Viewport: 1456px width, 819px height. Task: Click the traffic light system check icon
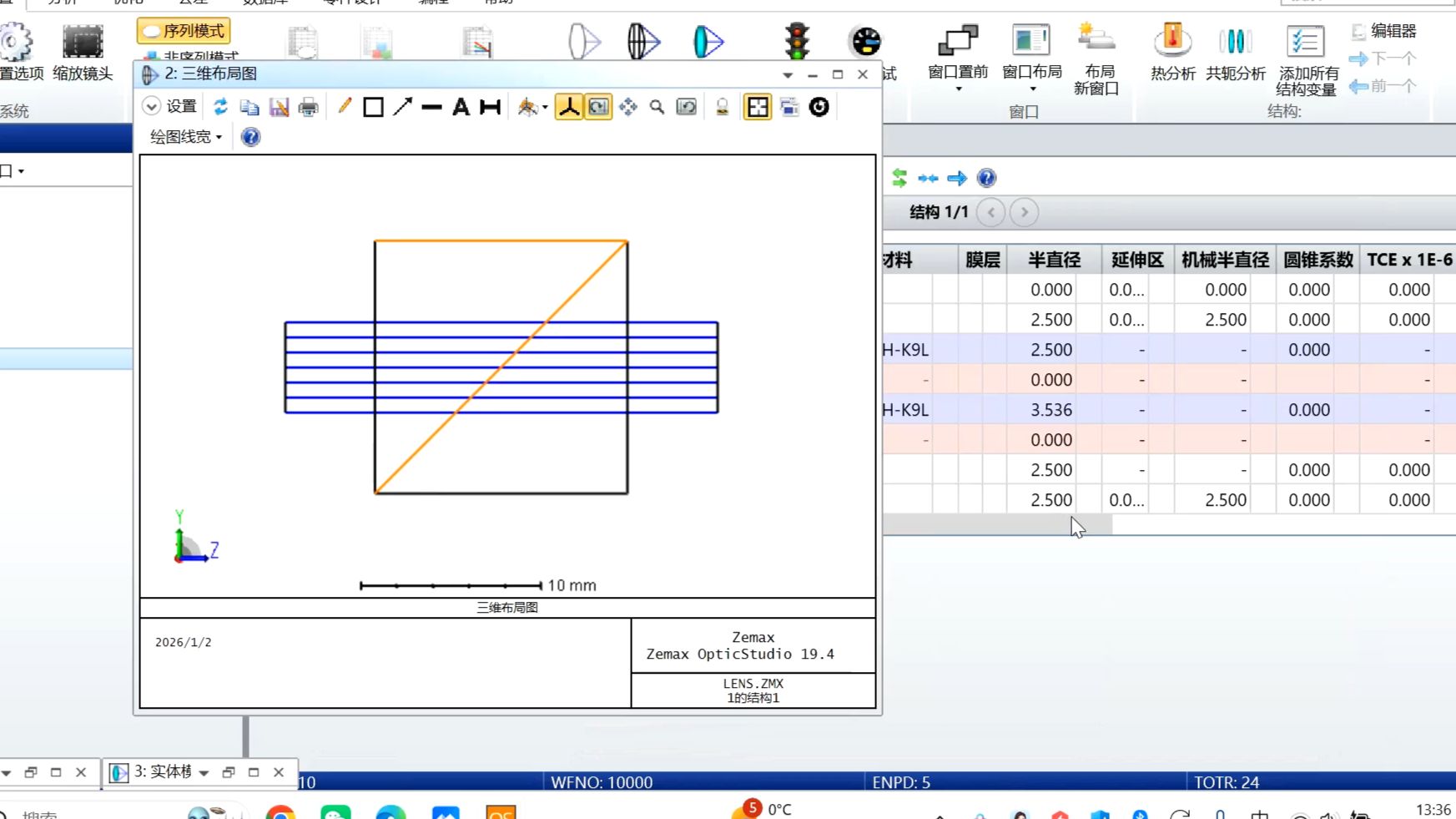coord(798,41)
